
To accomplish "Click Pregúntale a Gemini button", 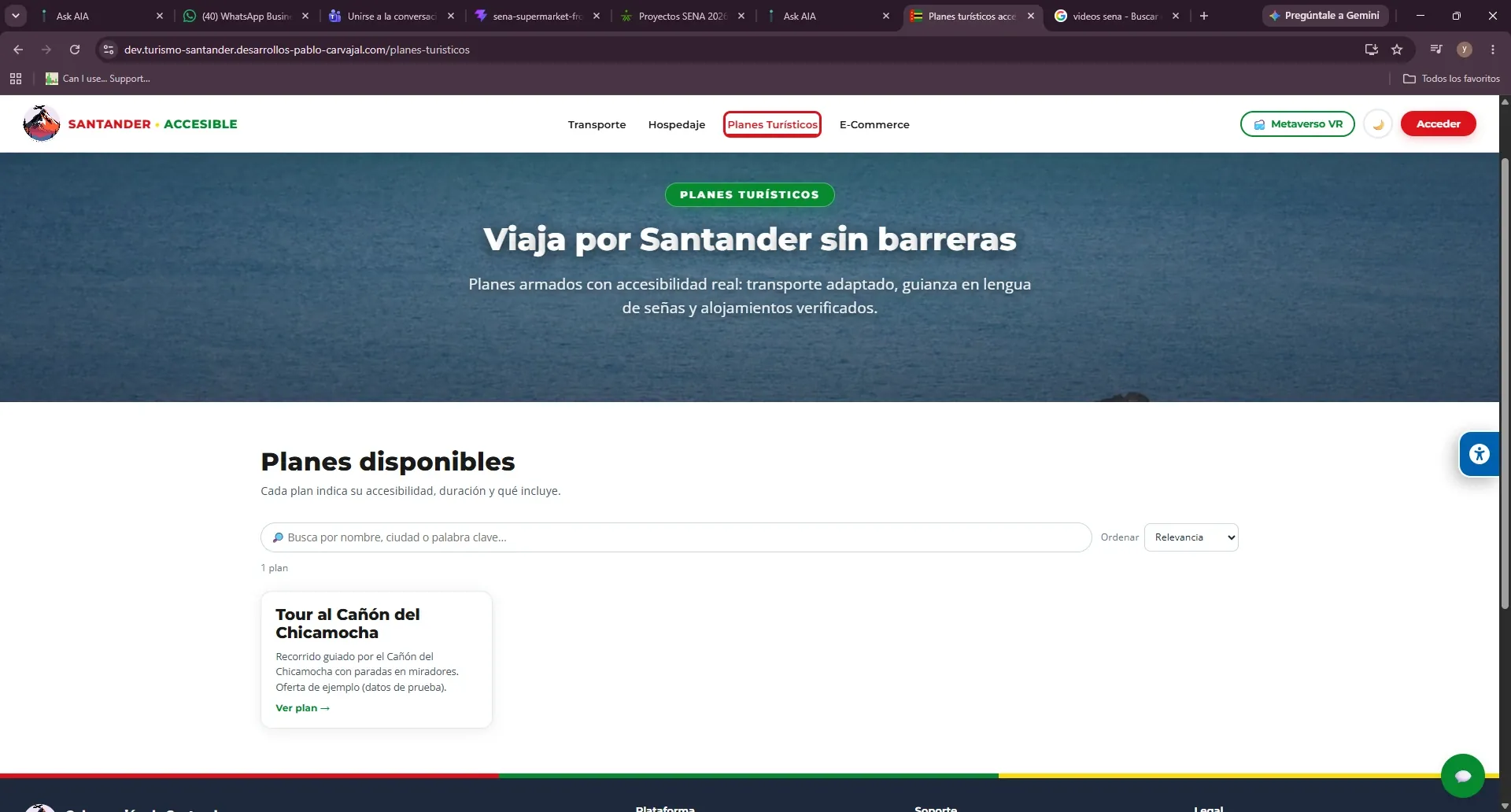I will pyautogui.click(x=1325, y=16).
